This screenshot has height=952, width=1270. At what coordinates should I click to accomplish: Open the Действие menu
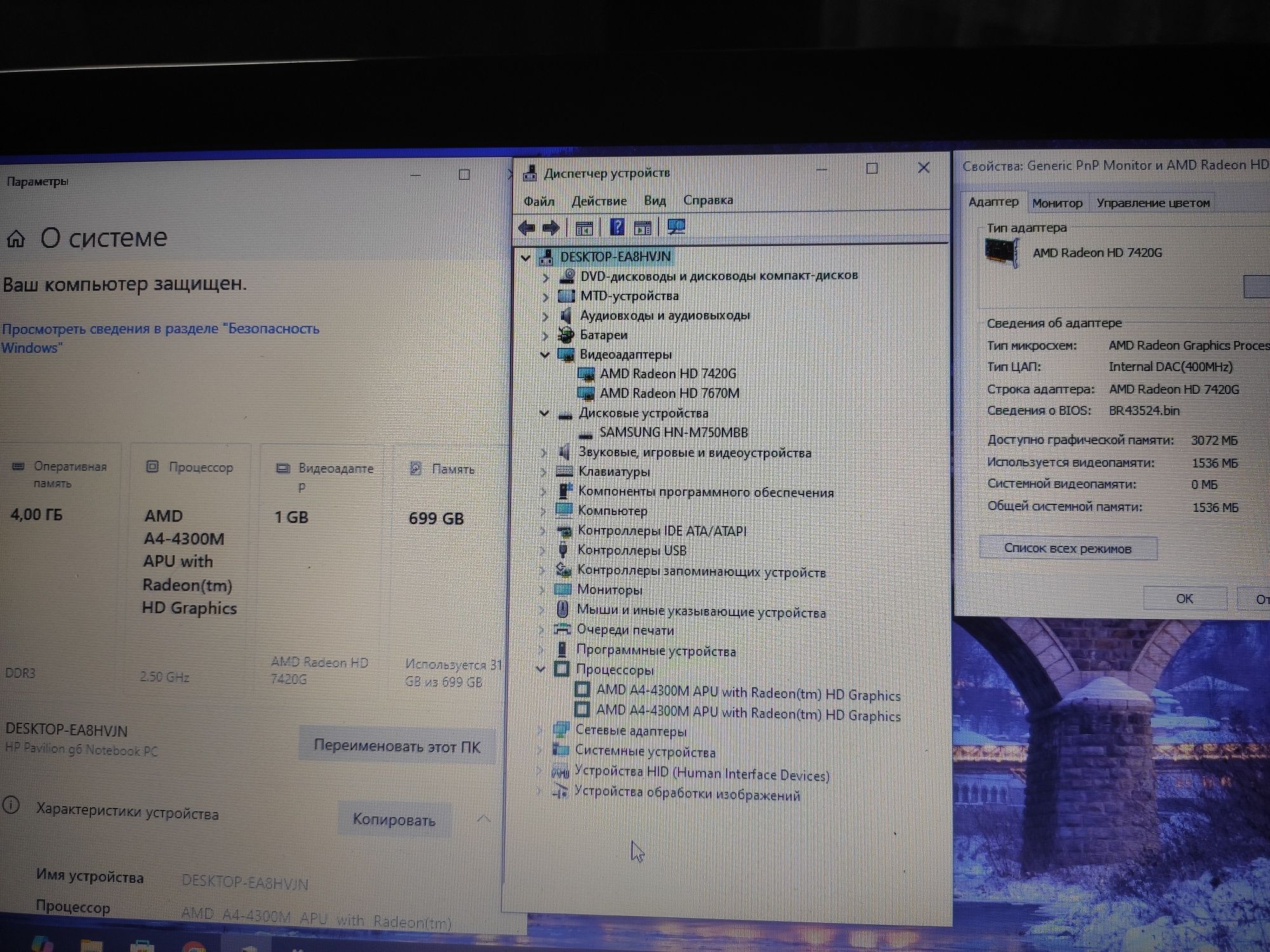(599, 201)
